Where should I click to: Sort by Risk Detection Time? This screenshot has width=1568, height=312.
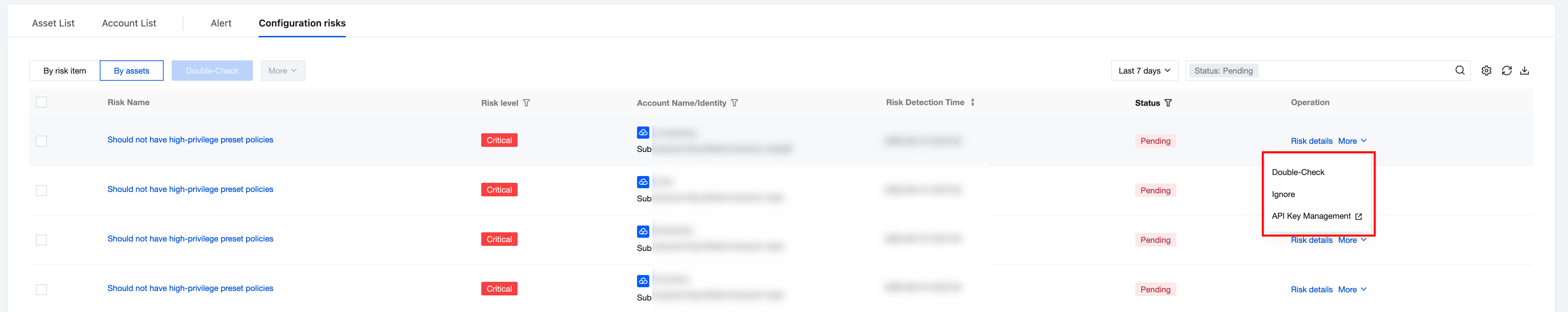coord(973,102)
